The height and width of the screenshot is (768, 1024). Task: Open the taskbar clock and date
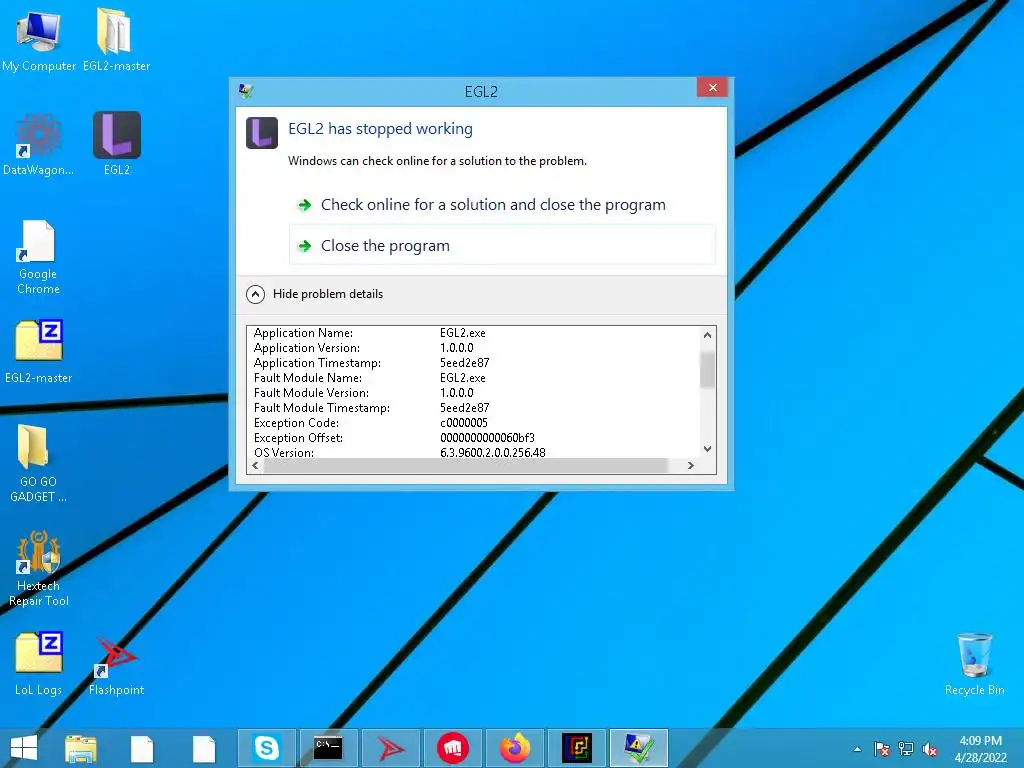980,748
